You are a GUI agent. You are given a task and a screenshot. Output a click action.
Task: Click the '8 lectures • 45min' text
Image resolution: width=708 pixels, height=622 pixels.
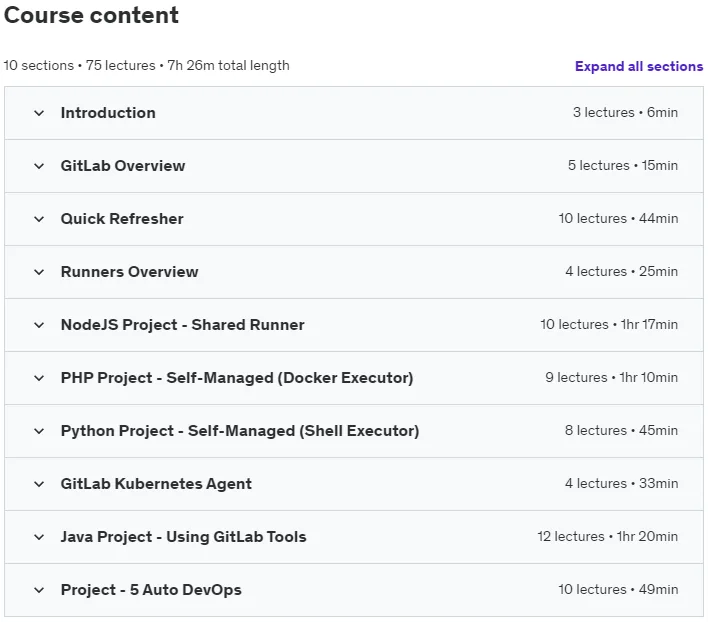click(x=621, y=431)
